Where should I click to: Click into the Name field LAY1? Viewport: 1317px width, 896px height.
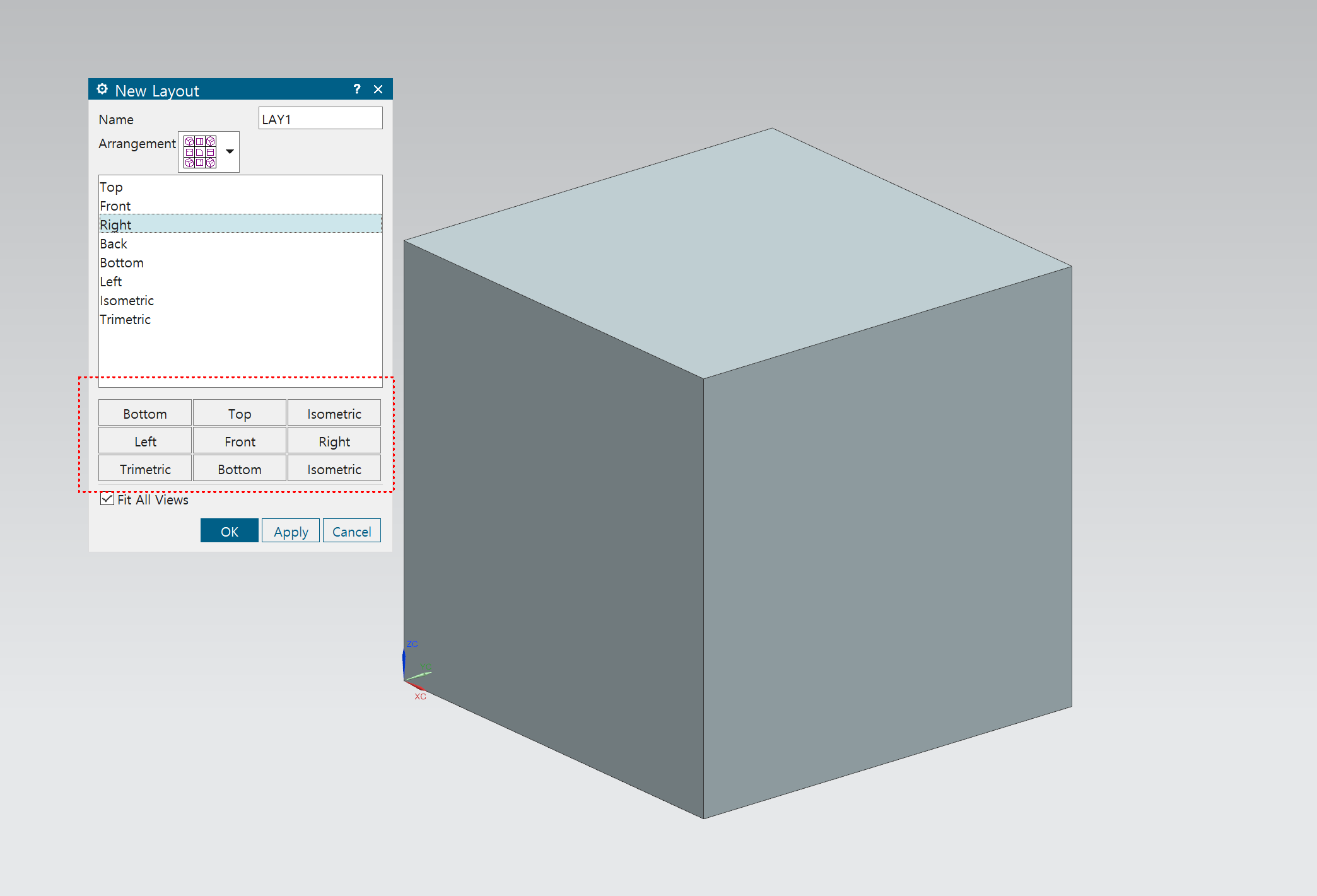(x=320, y=119)
